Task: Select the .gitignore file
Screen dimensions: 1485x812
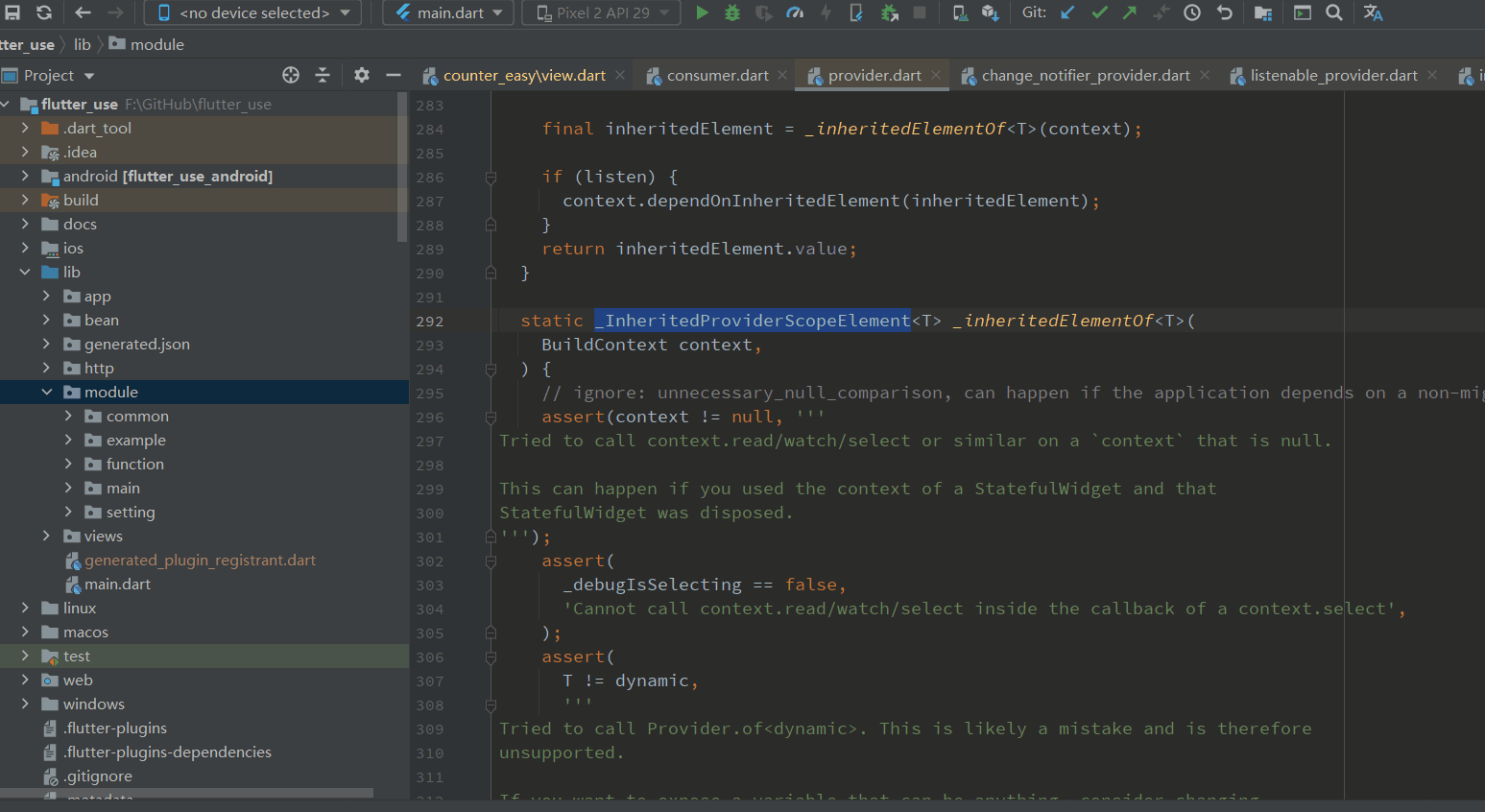Action: pos(98,776)
